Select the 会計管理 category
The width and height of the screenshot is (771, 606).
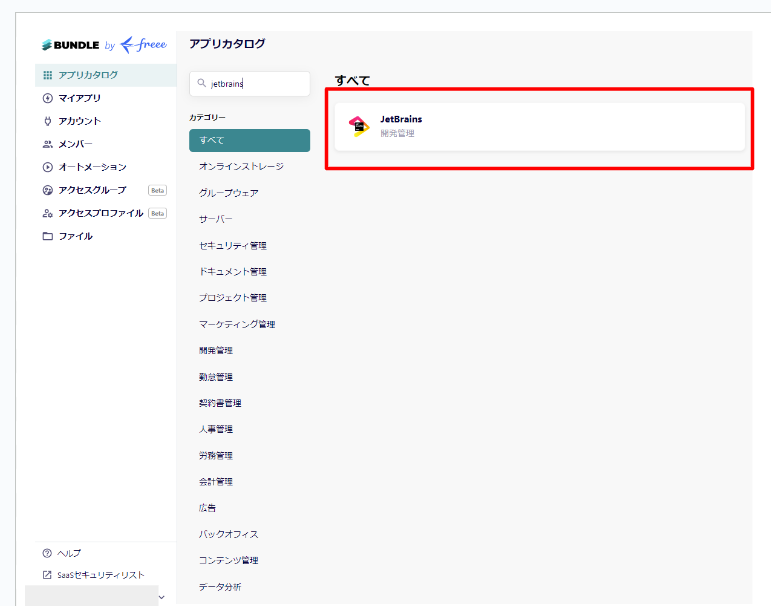pos(215,482)
